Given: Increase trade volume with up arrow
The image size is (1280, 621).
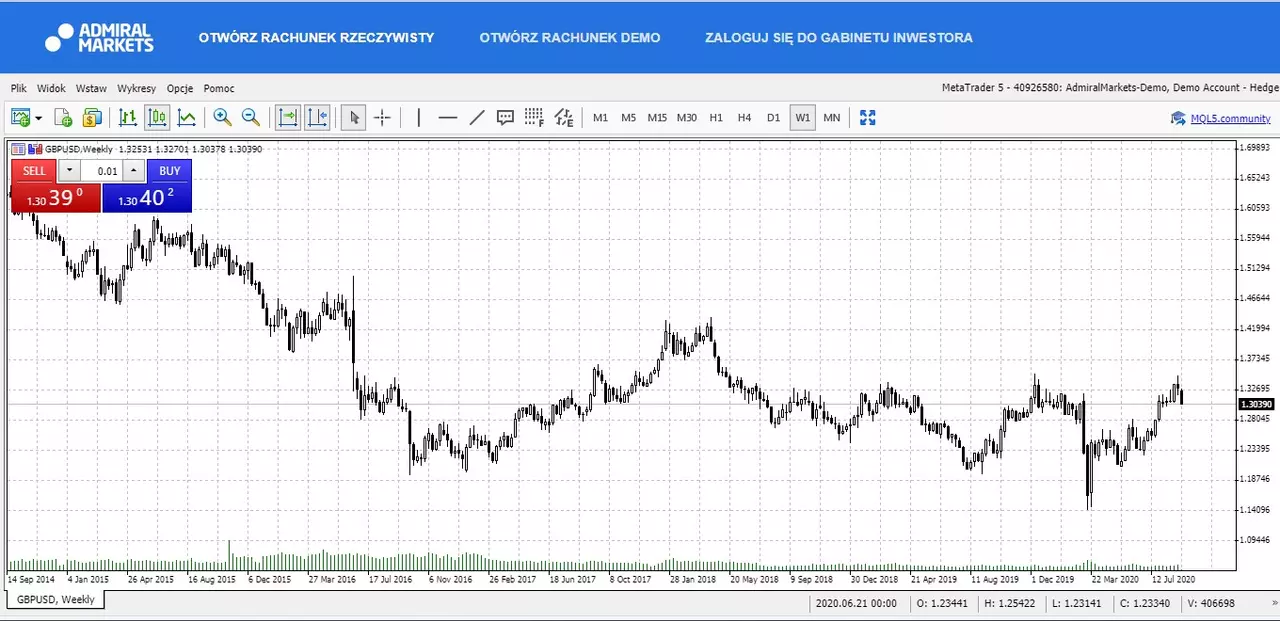Looking at the screenshot, I should (134, 171).
